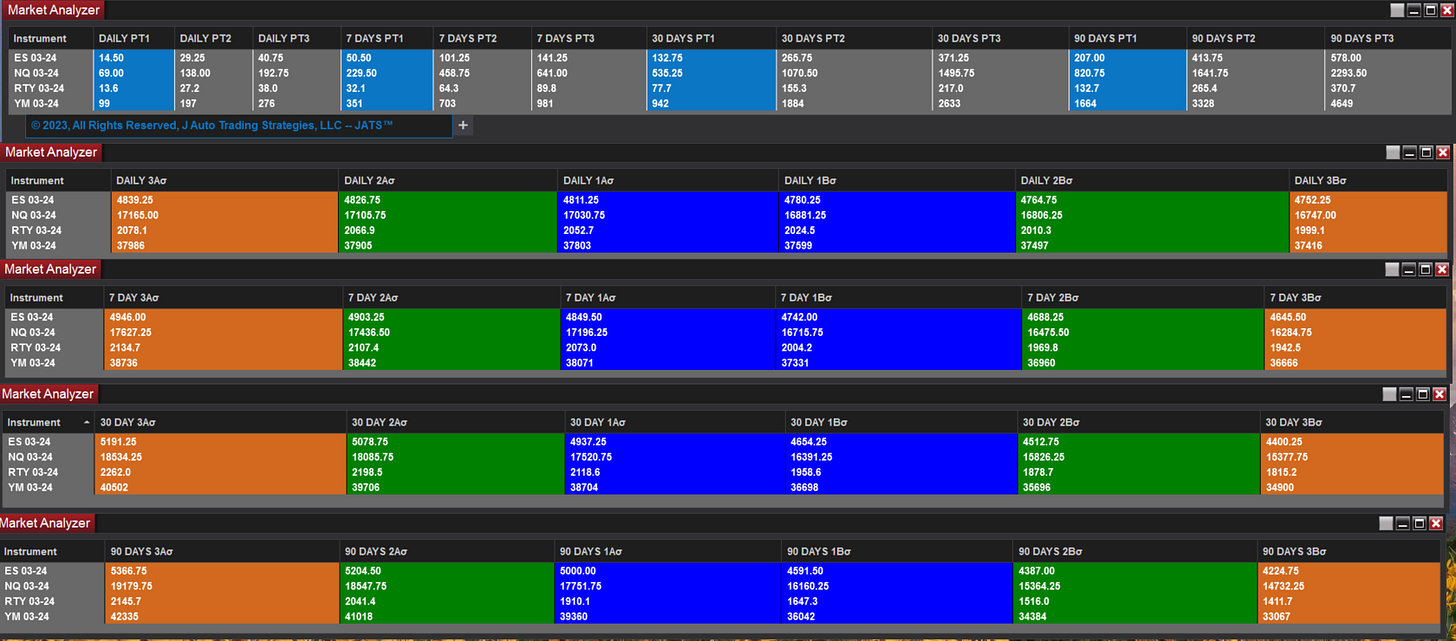
Task: Minimize the DAILY 3Aσ Market Analyzer window
Action: [x=1410, y=153]
